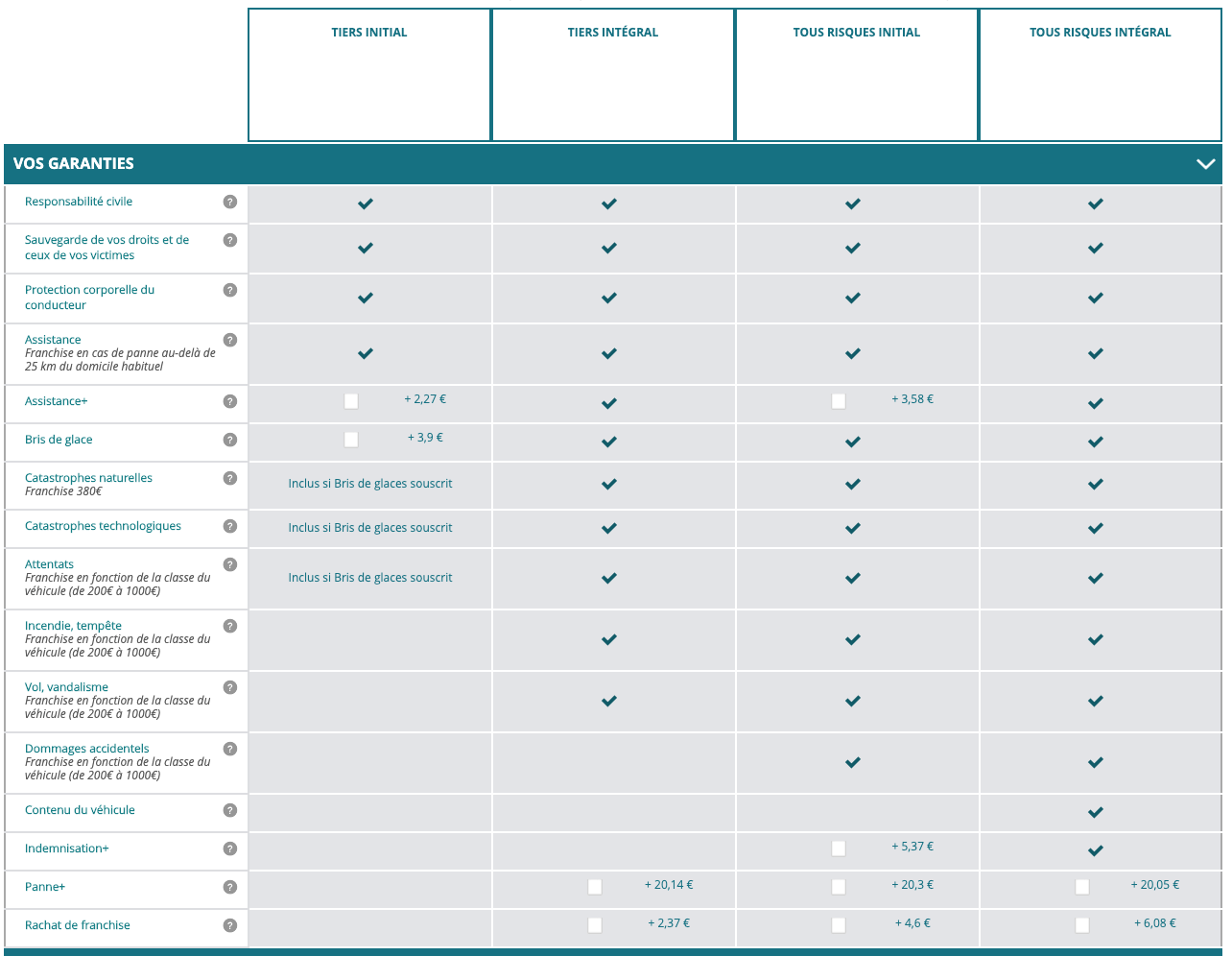This screenshot has height=956, width=1232.
Task: Click '+ 5,37 €' Indemnisation+ price
Action: 912,847
